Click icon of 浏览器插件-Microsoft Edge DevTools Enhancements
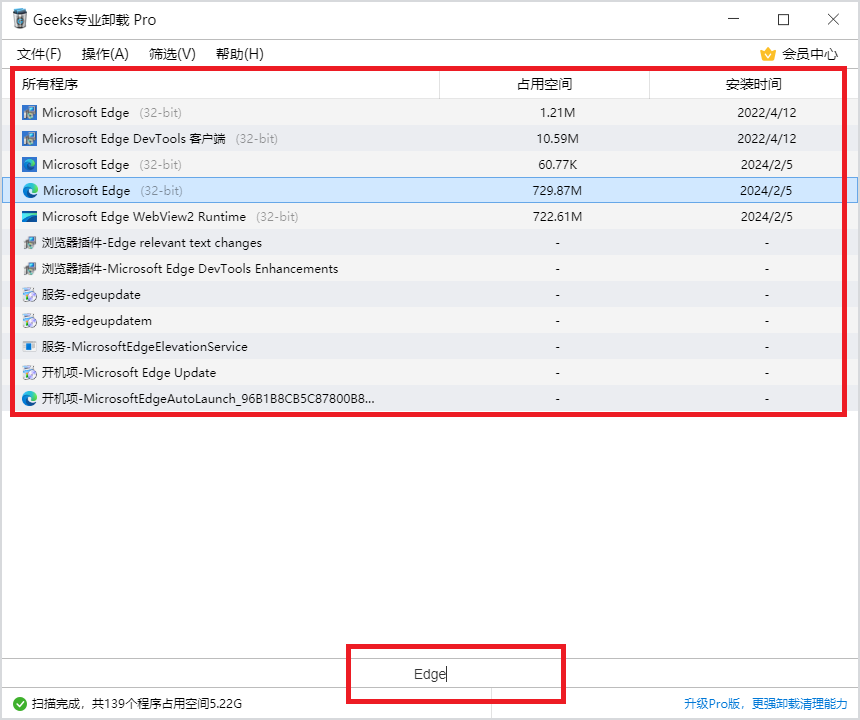Viewport: 860px width, 720px height. tap(29, 269)
